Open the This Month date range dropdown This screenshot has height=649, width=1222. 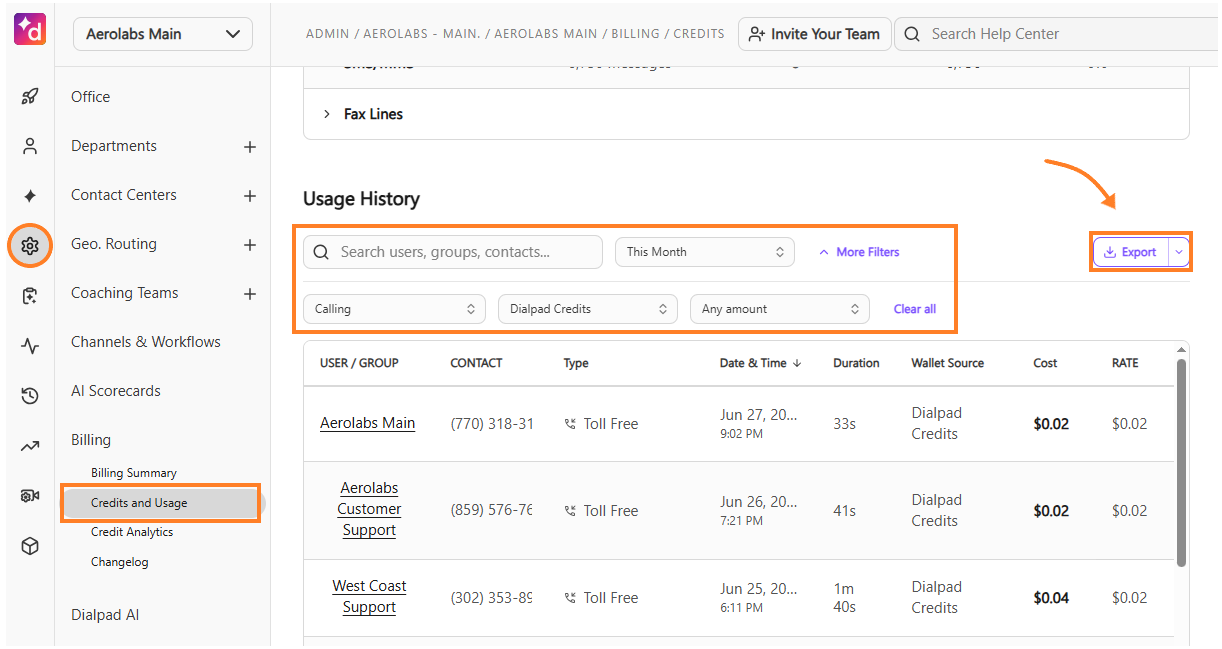pyautogui.click(x=705, y=252)
